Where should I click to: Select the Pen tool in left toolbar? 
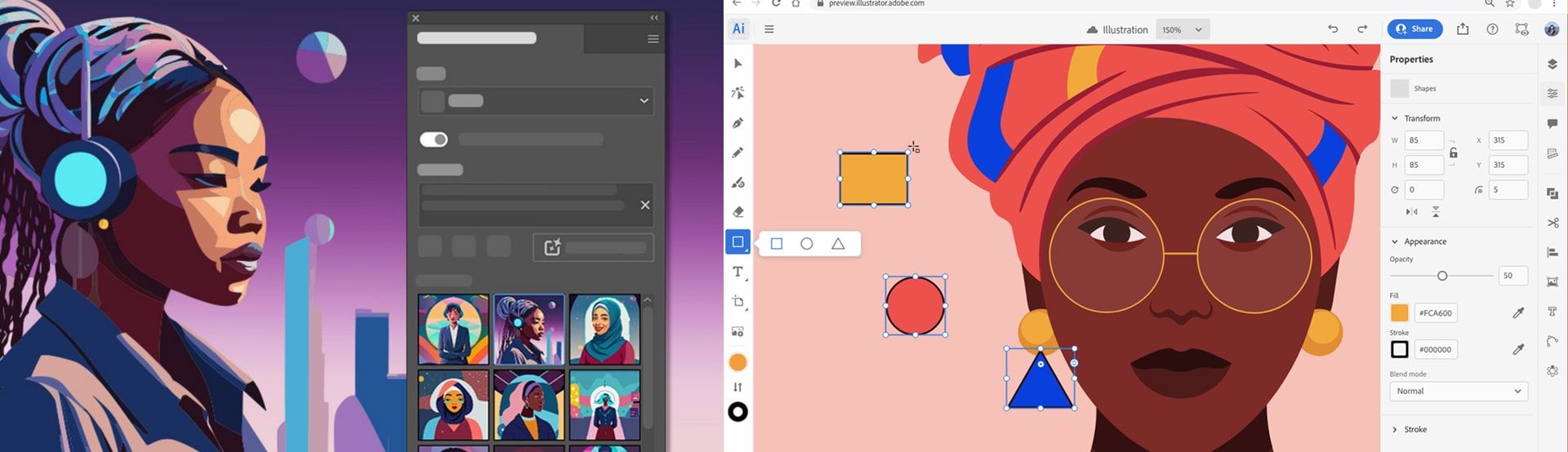[737, 123]
